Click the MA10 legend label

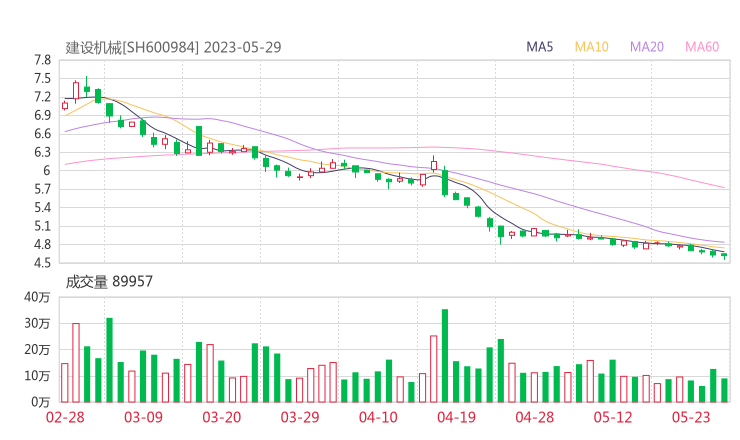pyautogui.click(x=591, y=47)
